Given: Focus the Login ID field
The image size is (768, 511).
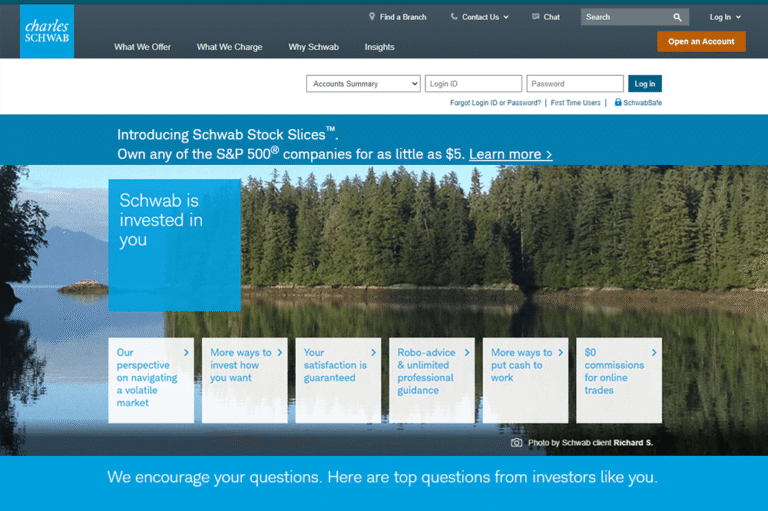Looking at the screenshot, I should point(473,84).
